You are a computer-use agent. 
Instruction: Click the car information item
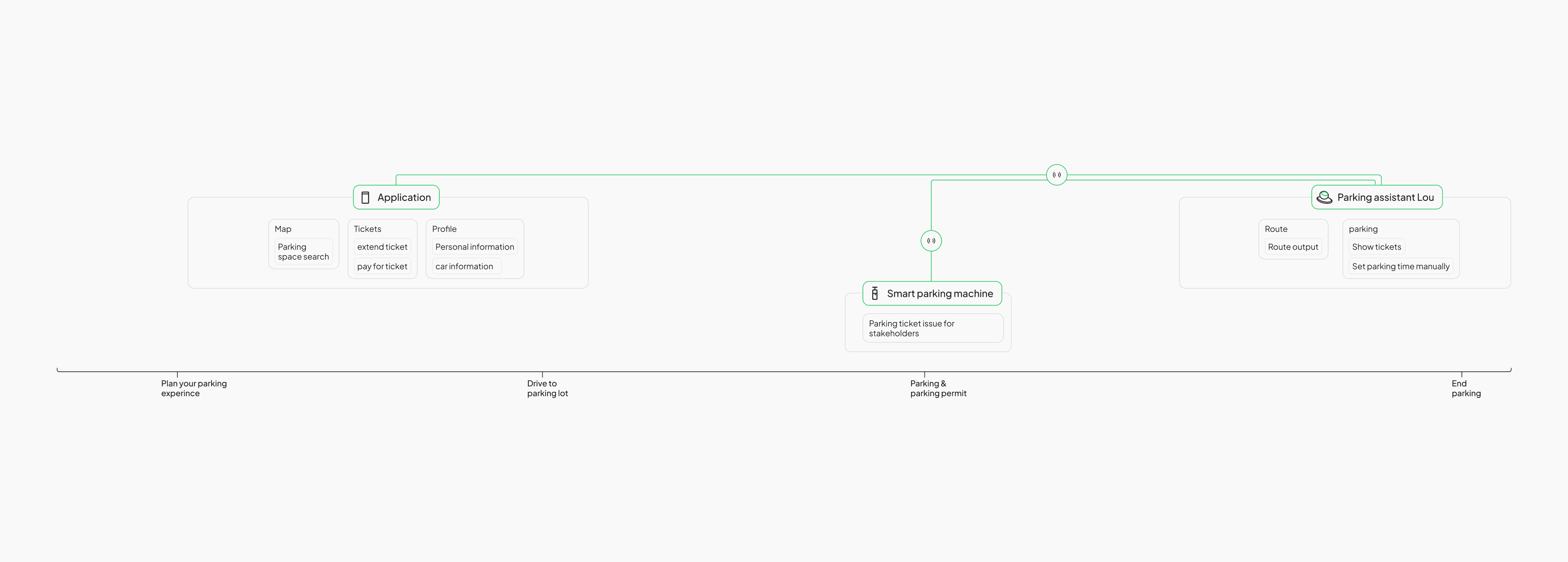click(x=464, y=266)
